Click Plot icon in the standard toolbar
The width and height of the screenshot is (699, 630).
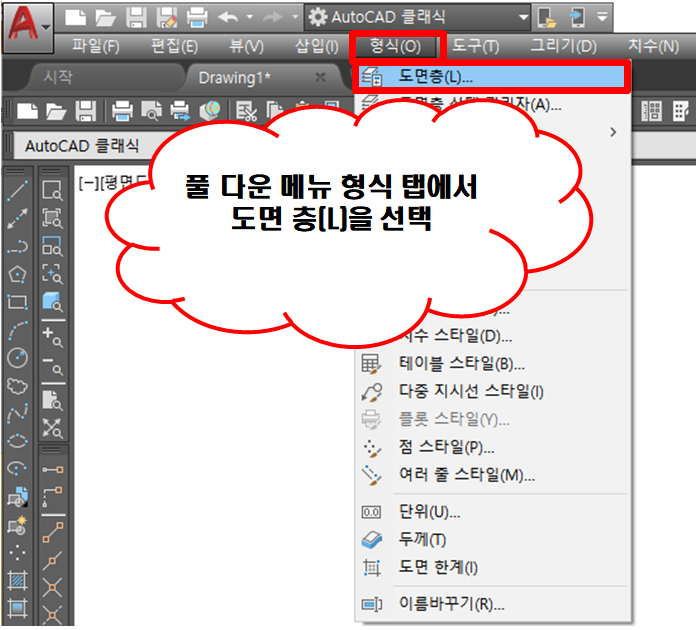click(x=122, y=111)
